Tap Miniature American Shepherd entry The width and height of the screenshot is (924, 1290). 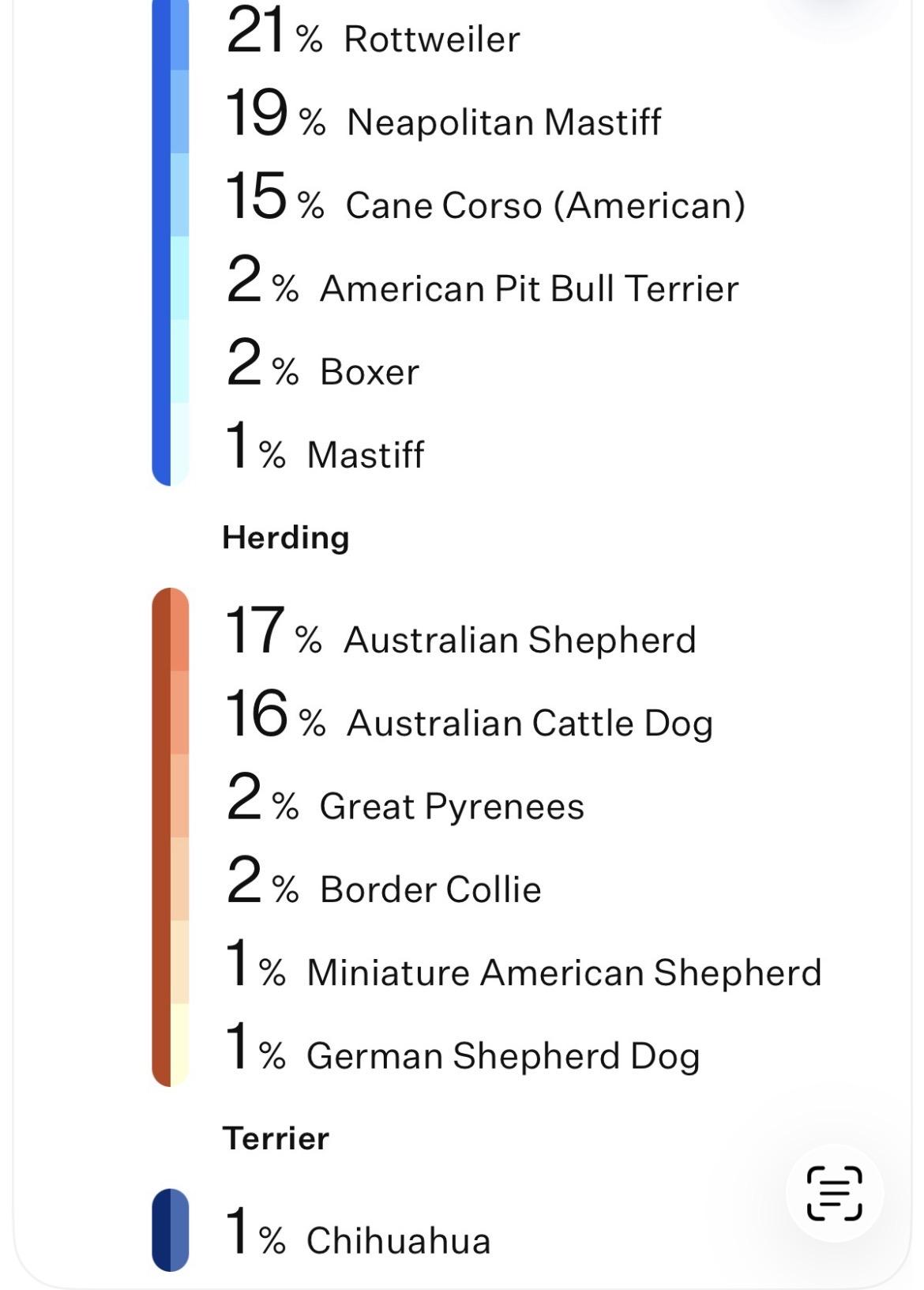tap(564, 972)
